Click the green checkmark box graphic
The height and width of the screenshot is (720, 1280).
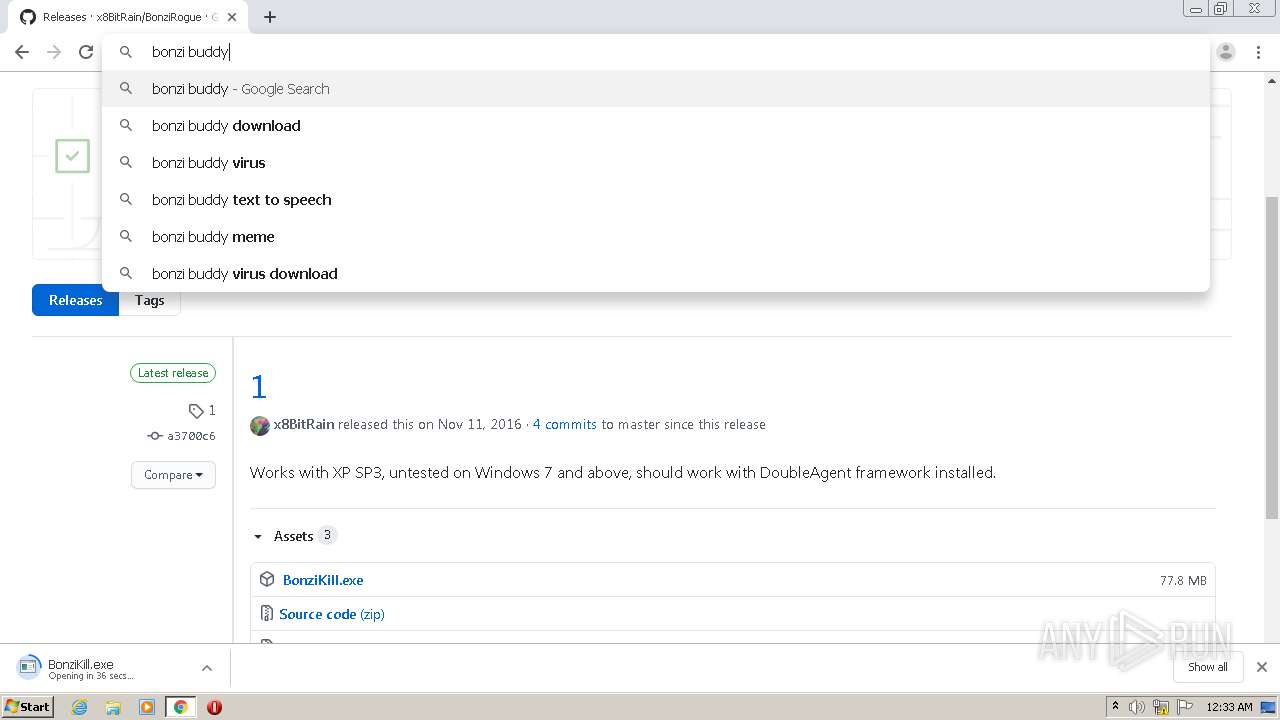72,156
